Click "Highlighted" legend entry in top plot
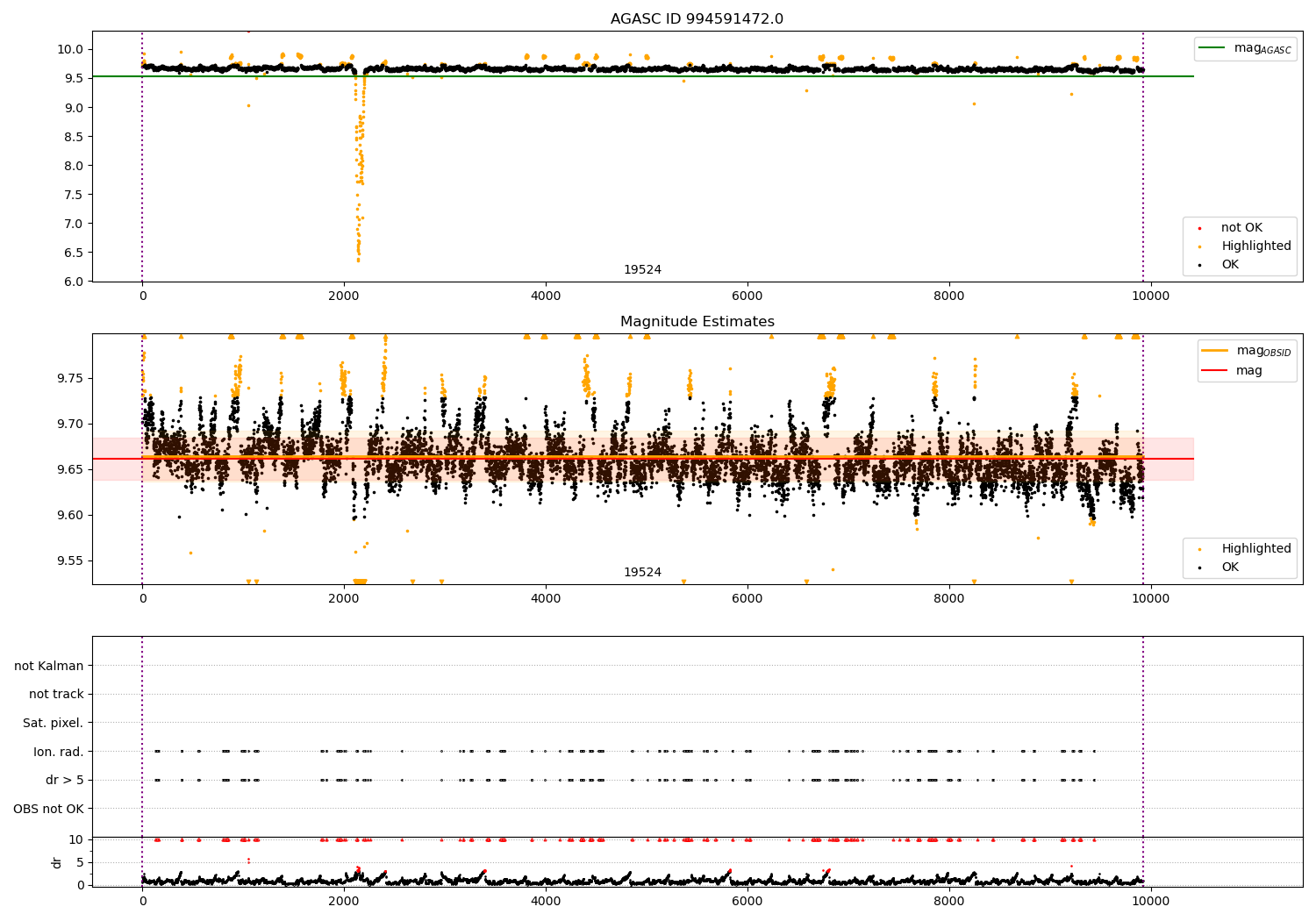Image resolution: width=1316 pixels, height=921 pixels. (x=1255, y=246)
